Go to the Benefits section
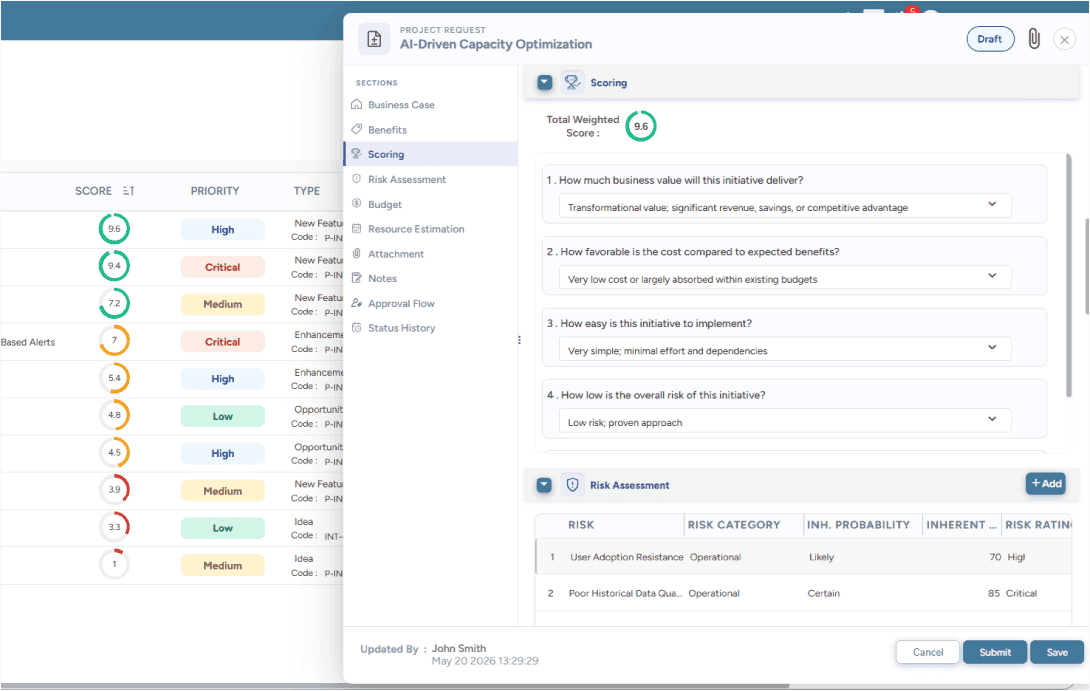 [387, 130]
